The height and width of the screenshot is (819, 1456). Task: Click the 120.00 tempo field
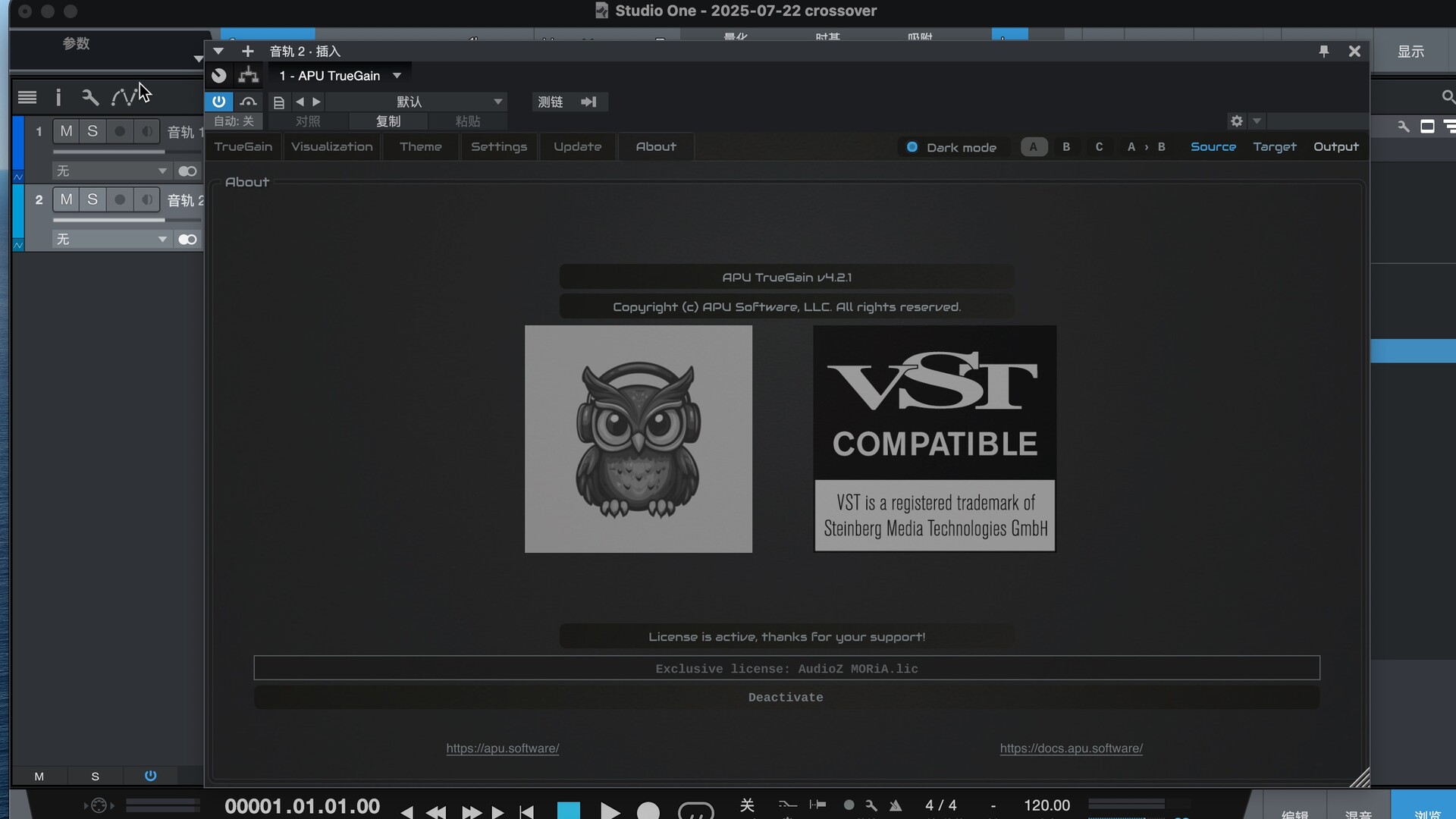1046,805
